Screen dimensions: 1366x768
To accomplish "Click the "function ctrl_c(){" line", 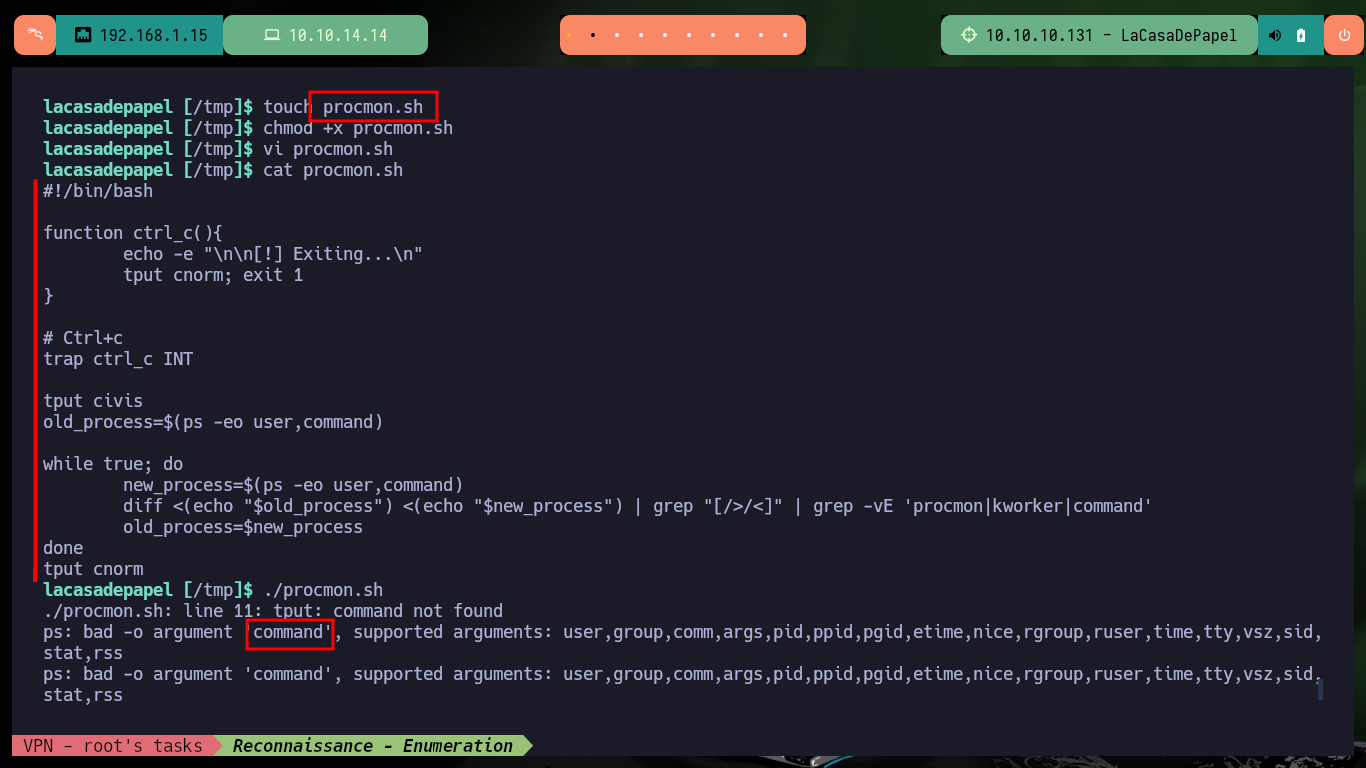I will click(133, 233).
